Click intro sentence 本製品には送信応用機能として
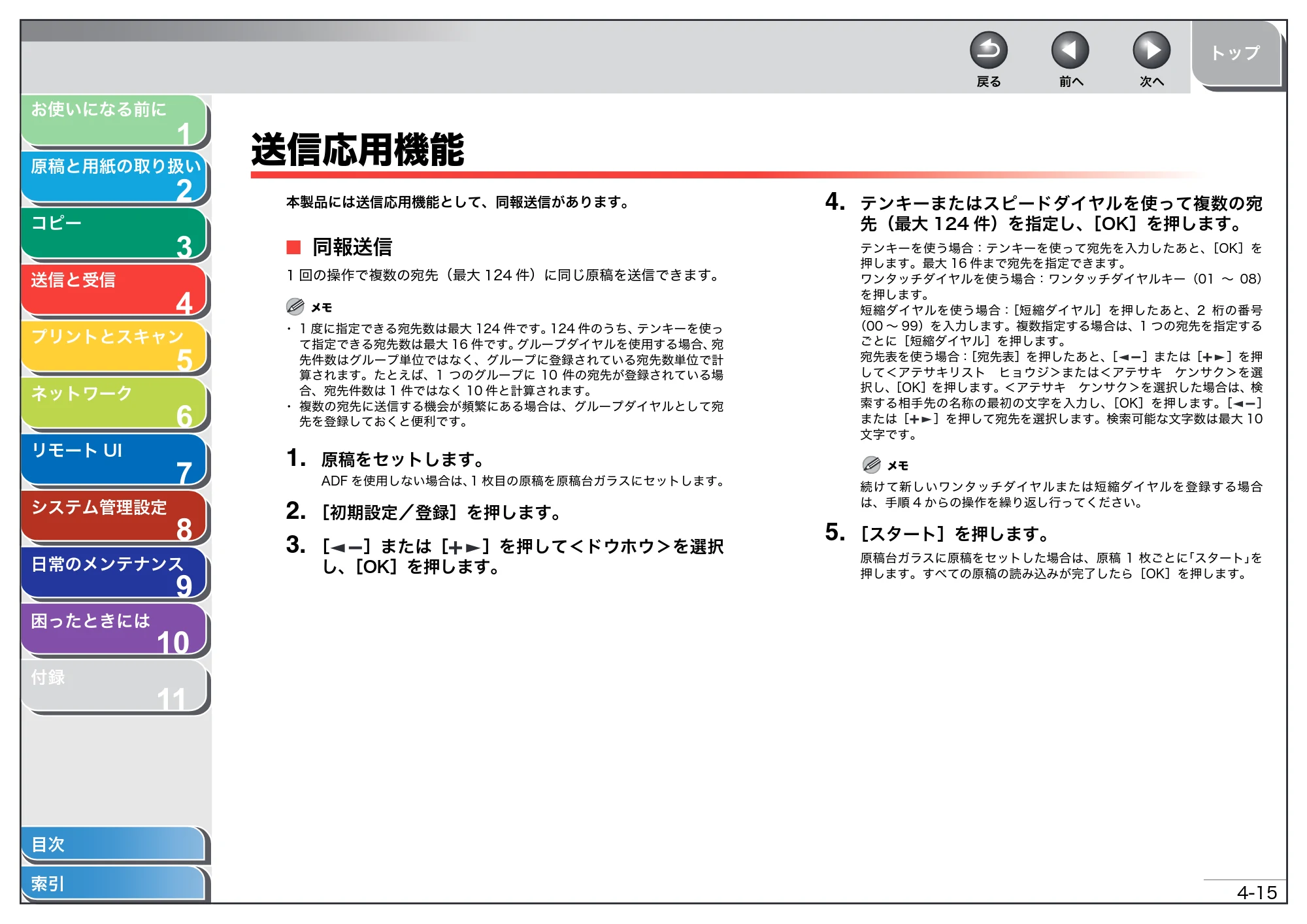1307x924 pixels. pos(459,203)
